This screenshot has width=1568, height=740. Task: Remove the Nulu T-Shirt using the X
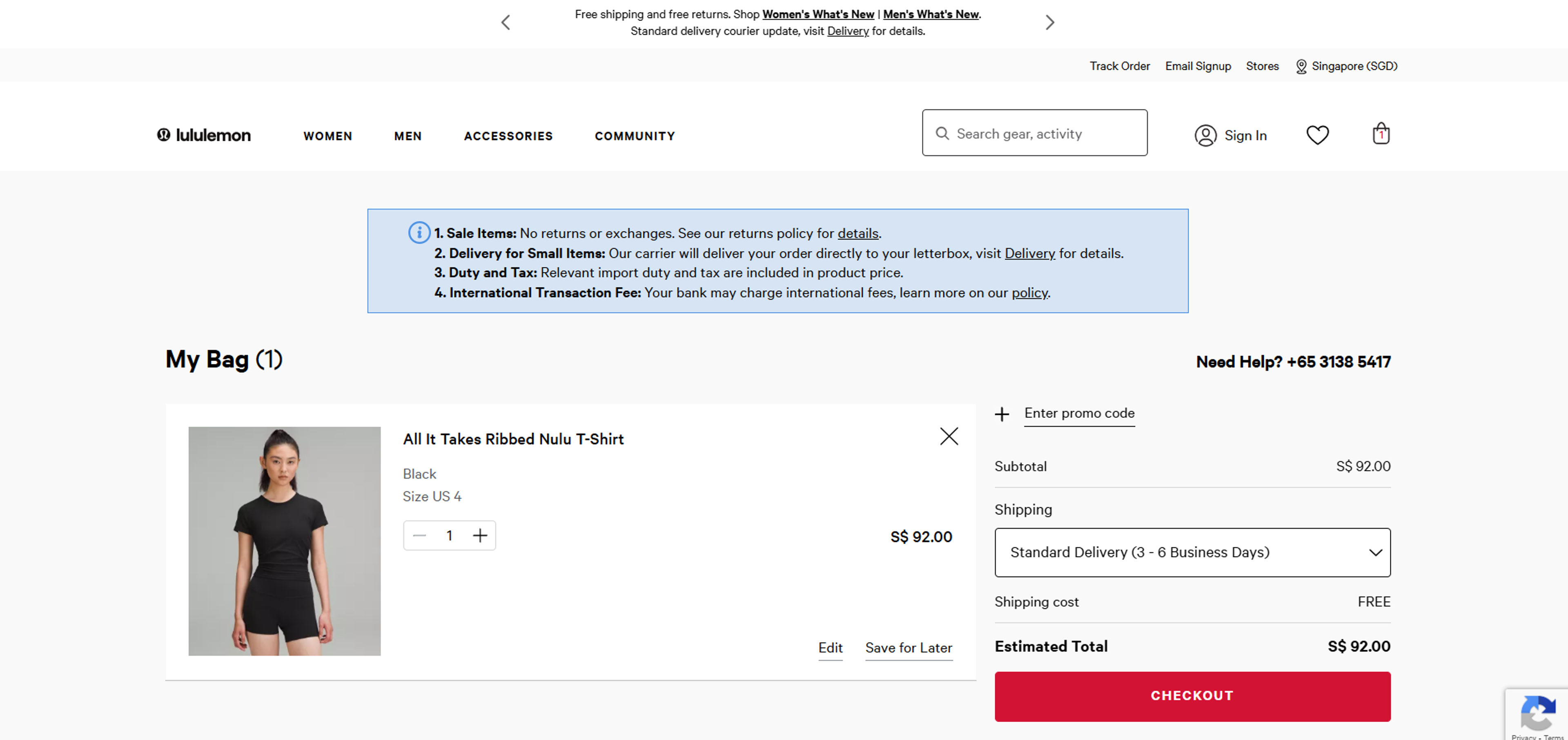[x=948, y=436]
